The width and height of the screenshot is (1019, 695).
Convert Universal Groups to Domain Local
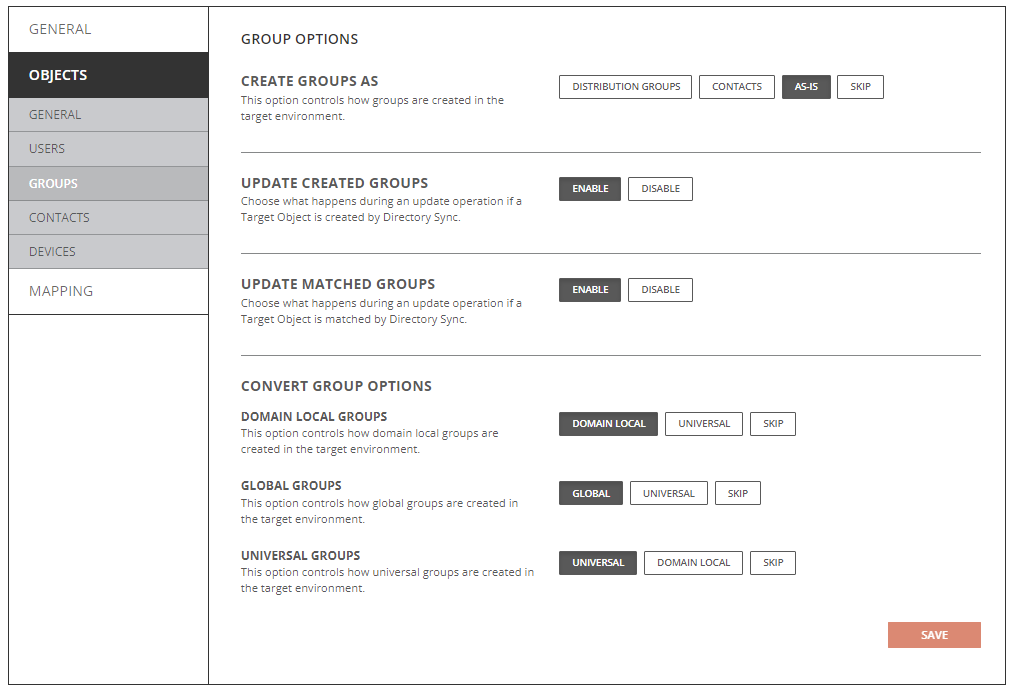(693, 563)
